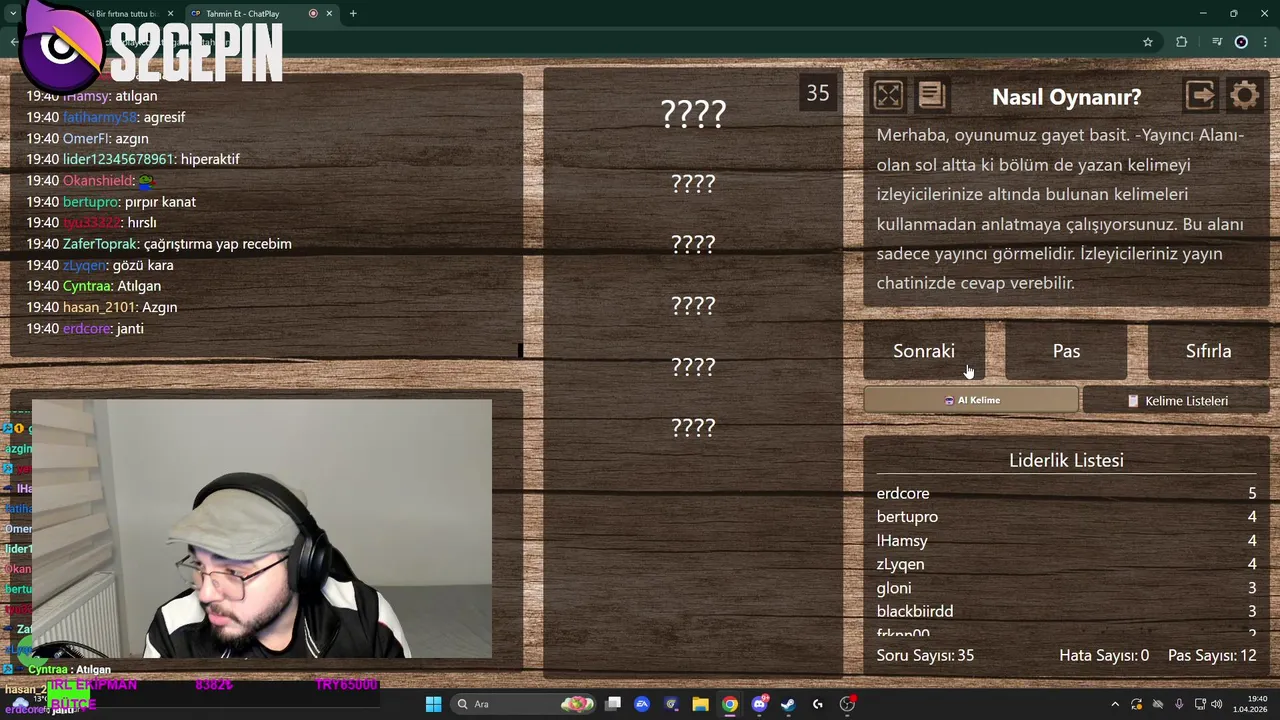This screenshot has height=720, width=1280.
Task: Click lider12345678961's message 'hiperaktif'
Action: click(210, 159)
